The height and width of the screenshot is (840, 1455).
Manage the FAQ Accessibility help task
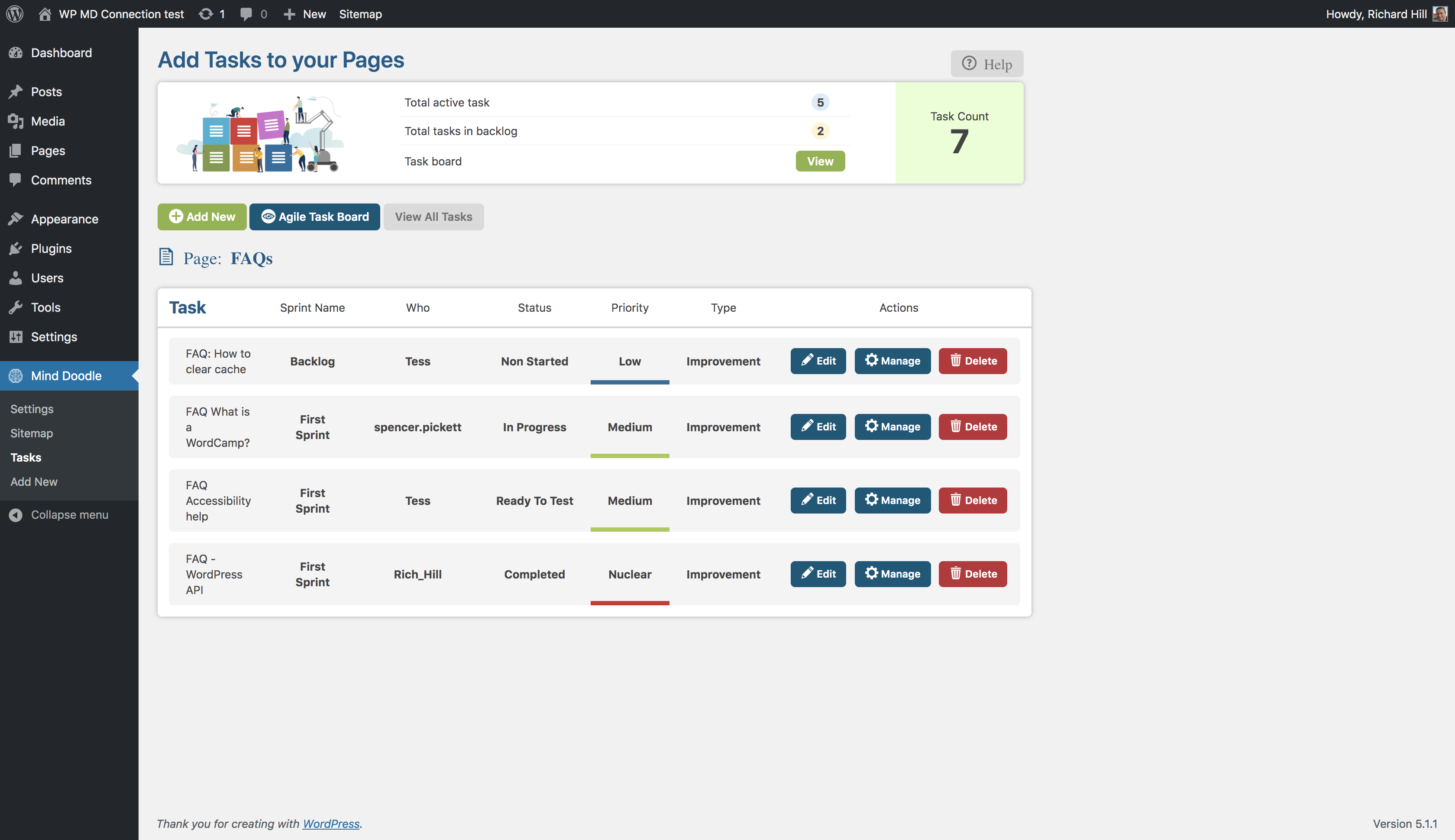[892, 500]
